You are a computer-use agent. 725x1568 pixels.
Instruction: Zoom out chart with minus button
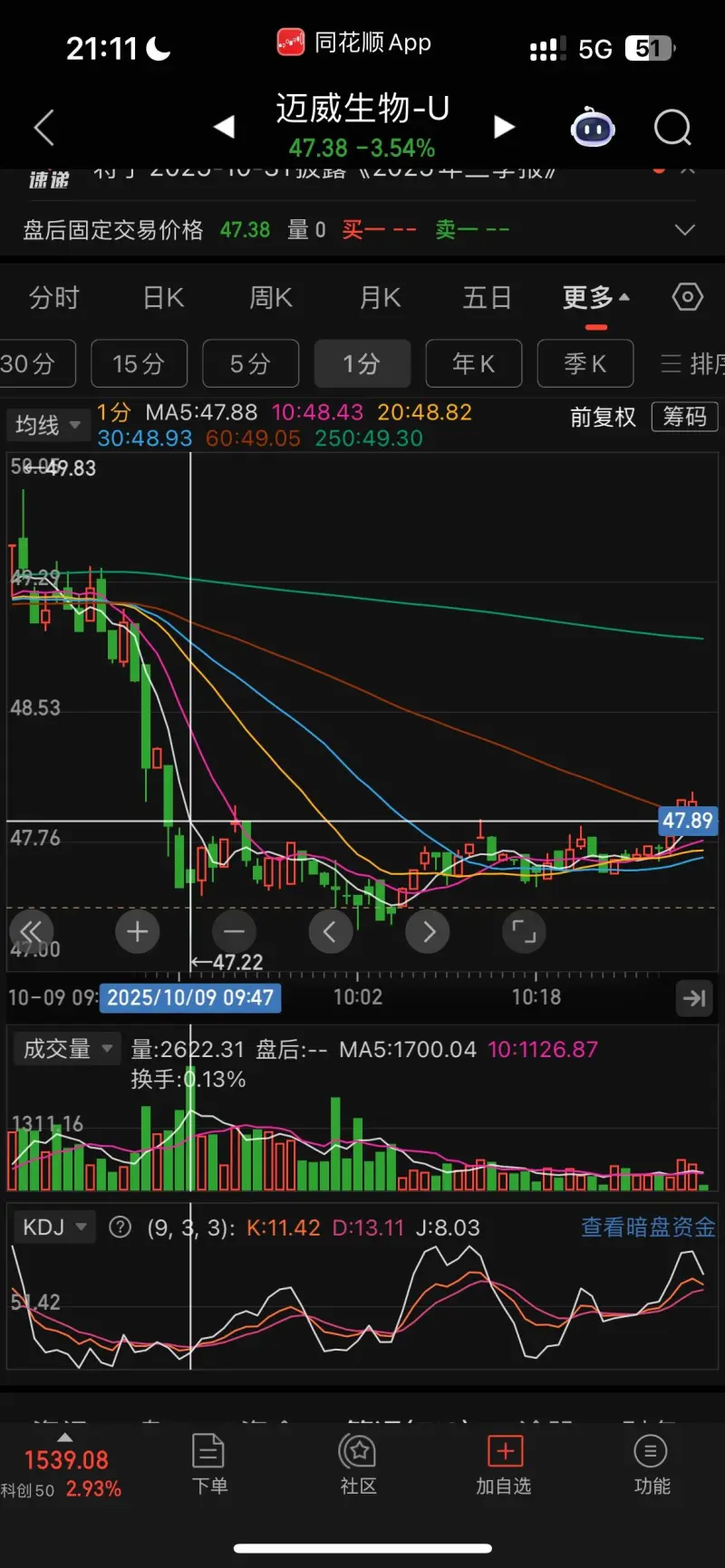234,931
